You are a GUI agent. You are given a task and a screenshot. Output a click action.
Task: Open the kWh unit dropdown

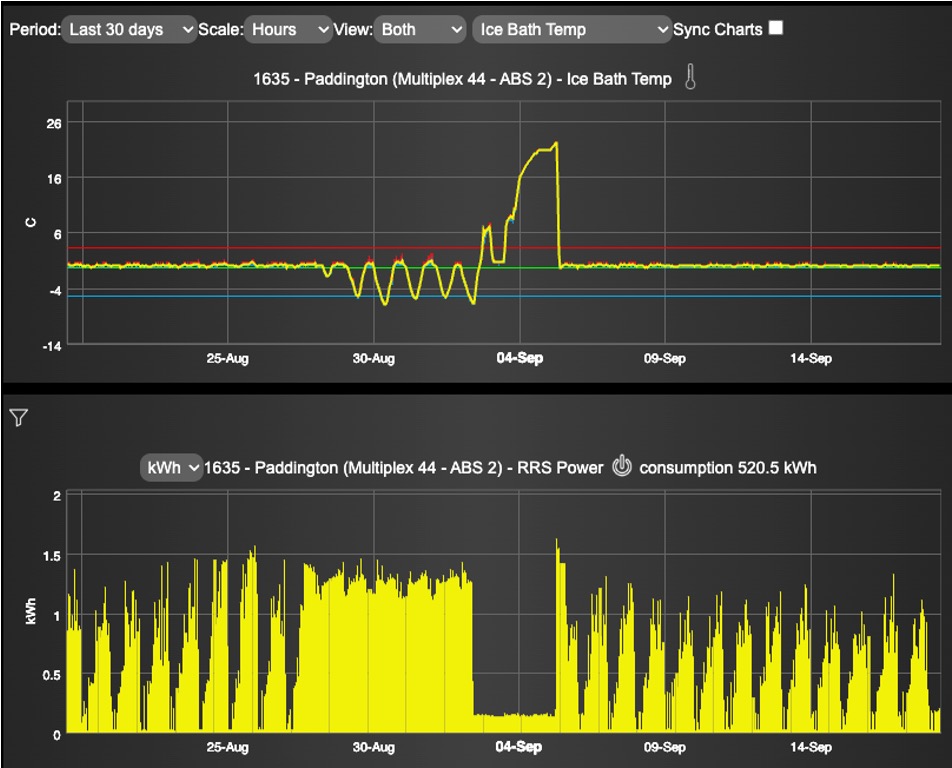pos(171,468)
